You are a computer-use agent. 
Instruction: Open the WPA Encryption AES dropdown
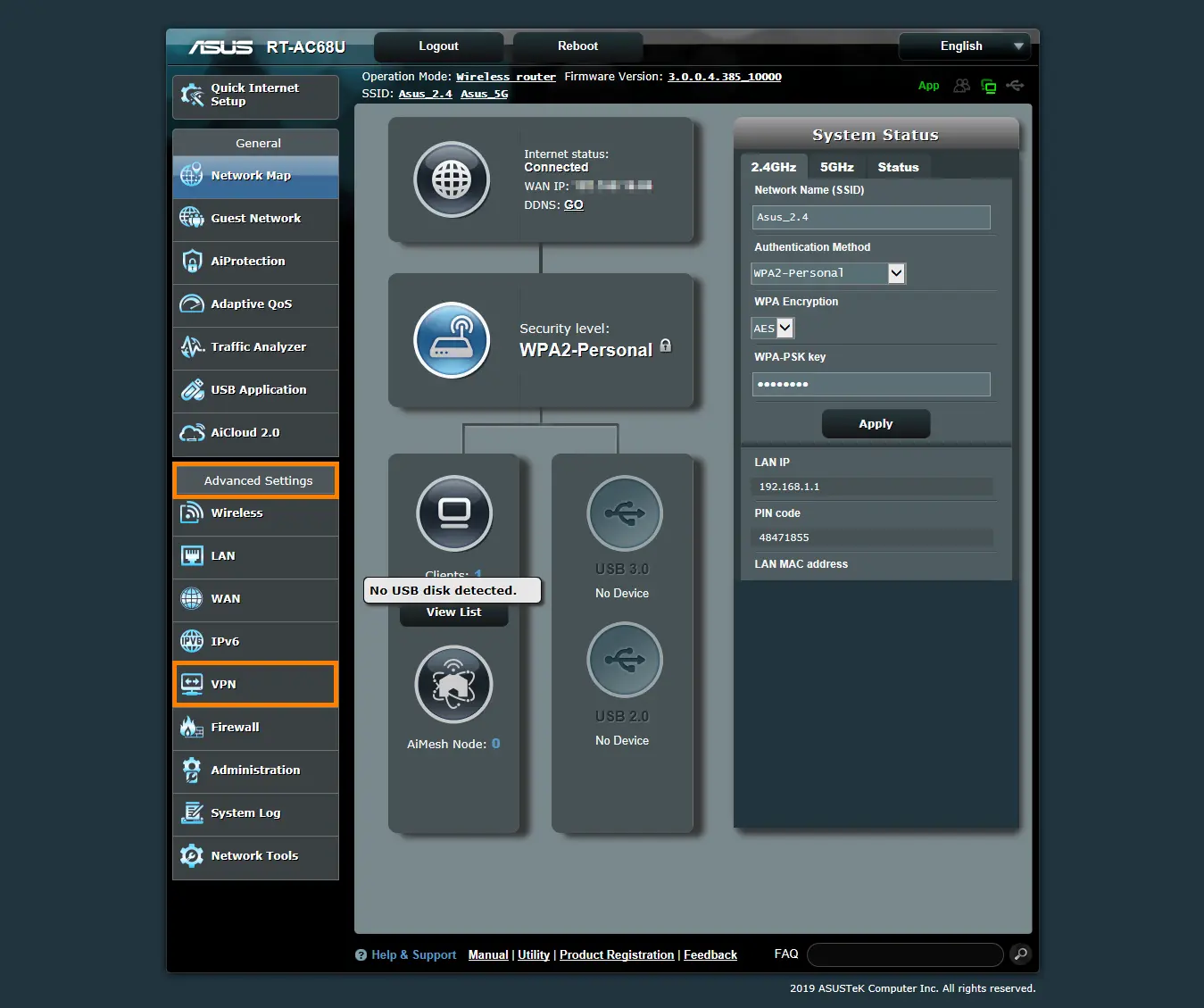(x=772, y=328)
